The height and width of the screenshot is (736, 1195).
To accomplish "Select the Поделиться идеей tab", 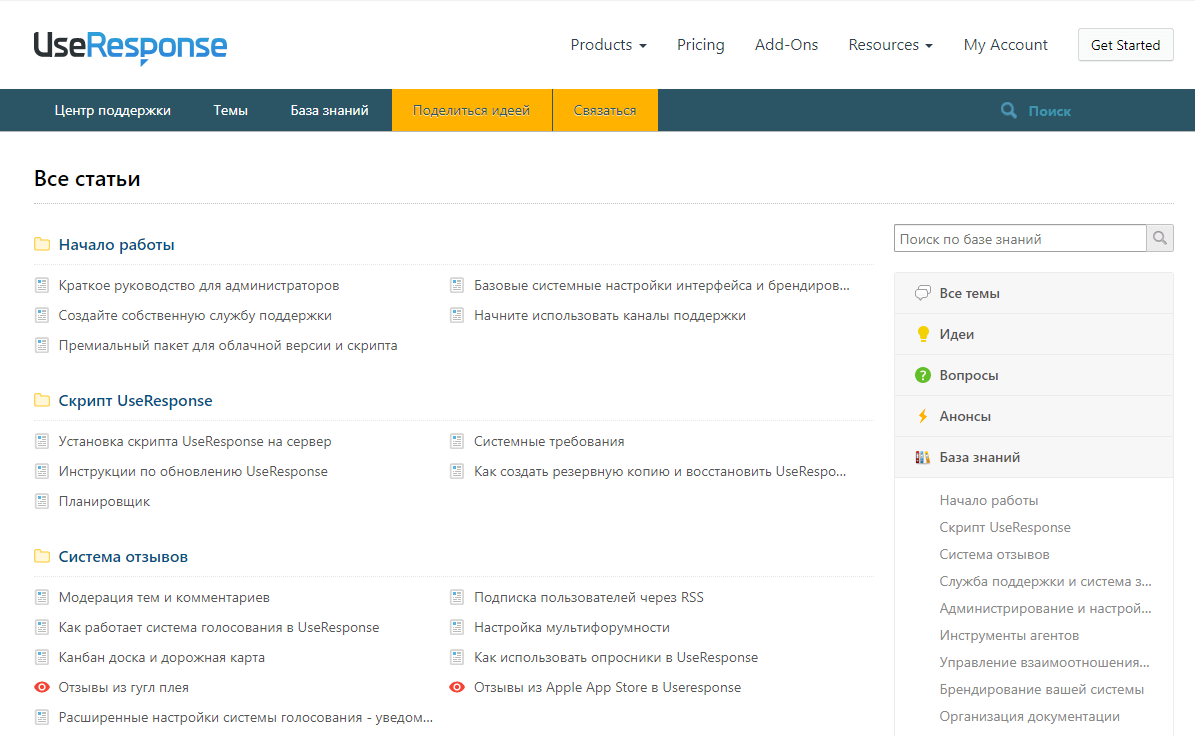I will coord(471,111).
